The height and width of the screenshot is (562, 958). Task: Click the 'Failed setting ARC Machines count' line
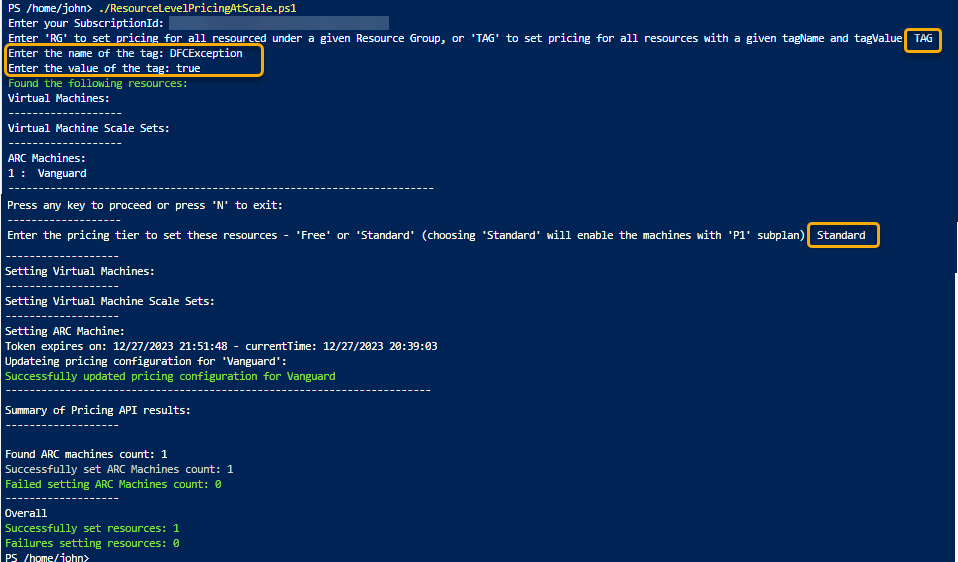click(x=113, y=484)
